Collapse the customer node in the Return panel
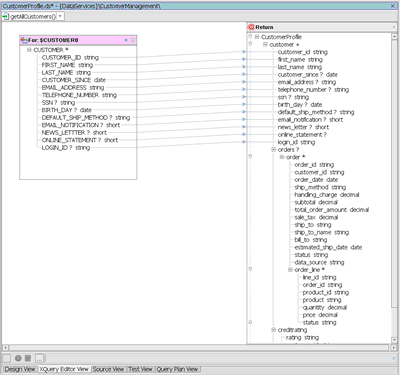 265,44
